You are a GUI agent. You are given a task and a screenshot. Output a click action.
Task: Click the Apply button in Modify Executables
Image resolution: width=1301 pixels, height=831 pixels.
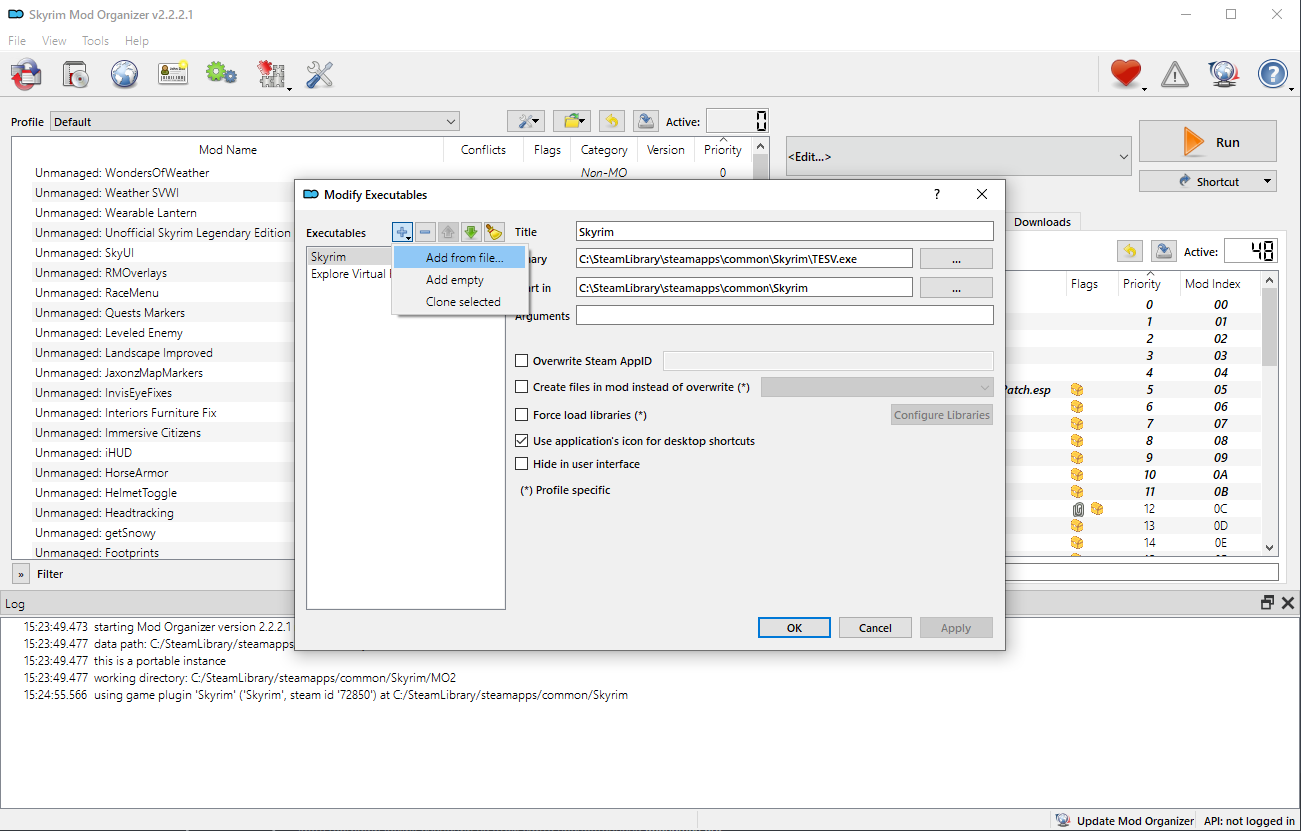click(x=956, y=628)
